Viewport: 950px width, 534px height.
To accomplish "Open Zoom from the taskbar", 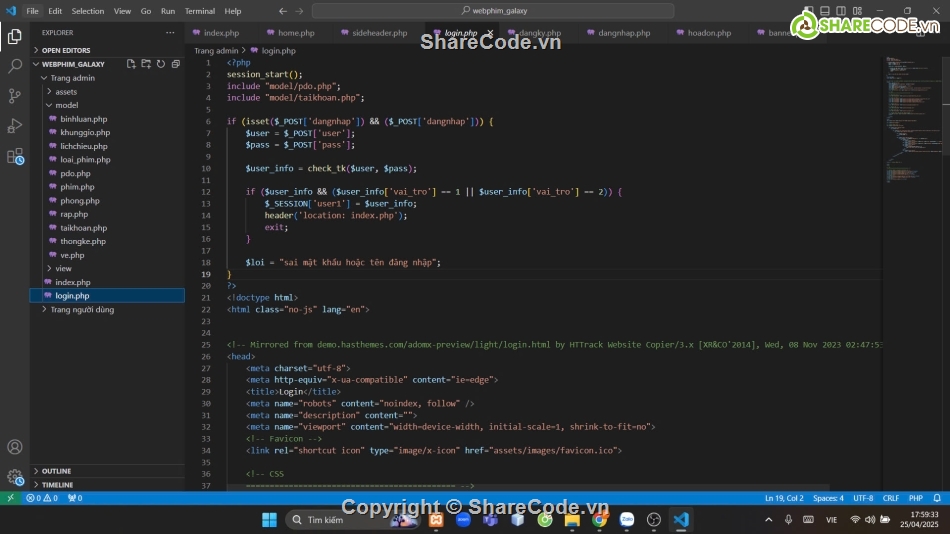I will (x=463, y=520).
